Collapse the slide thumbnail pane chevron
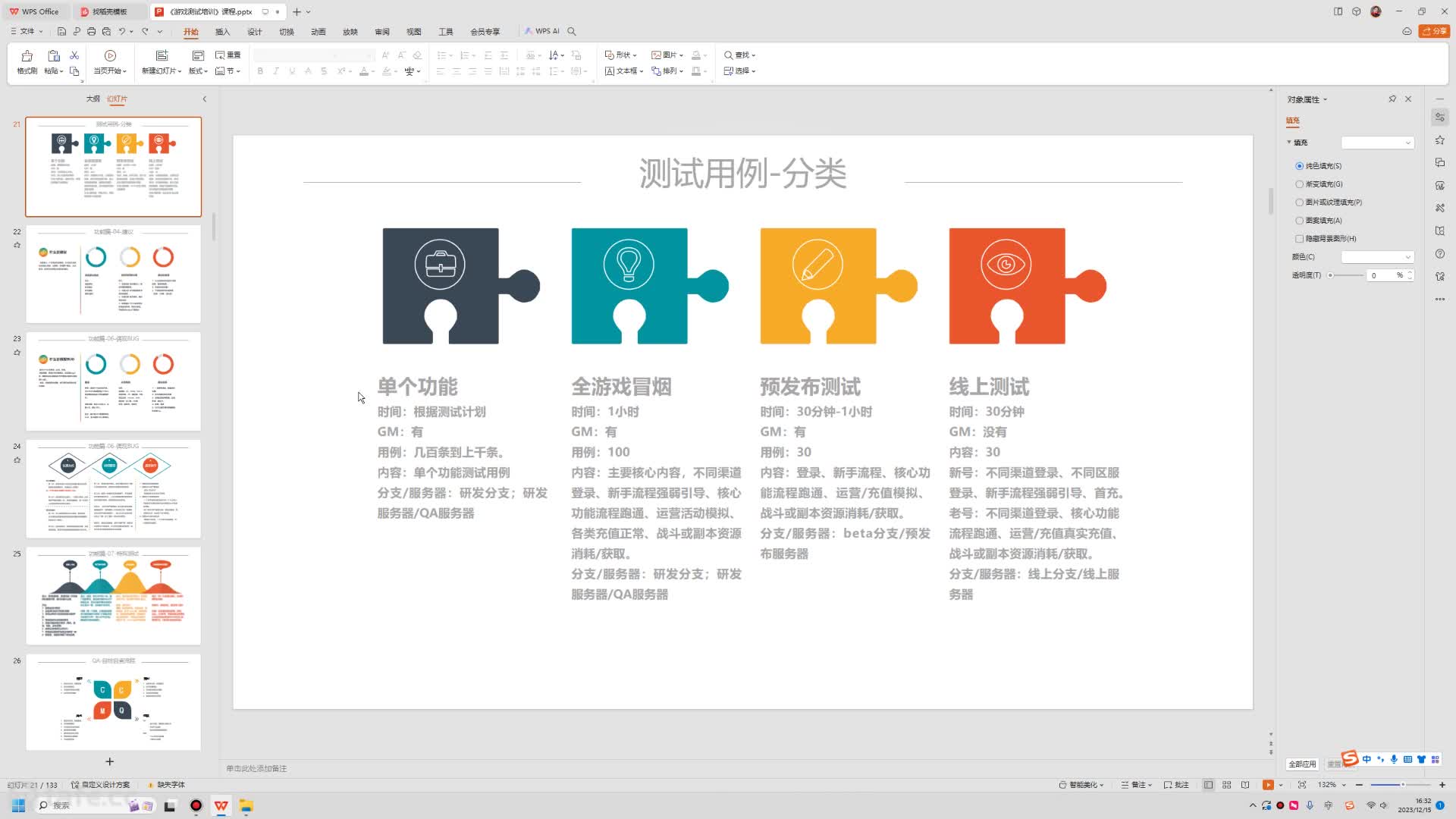1456x819 pixels. (204, 99)
